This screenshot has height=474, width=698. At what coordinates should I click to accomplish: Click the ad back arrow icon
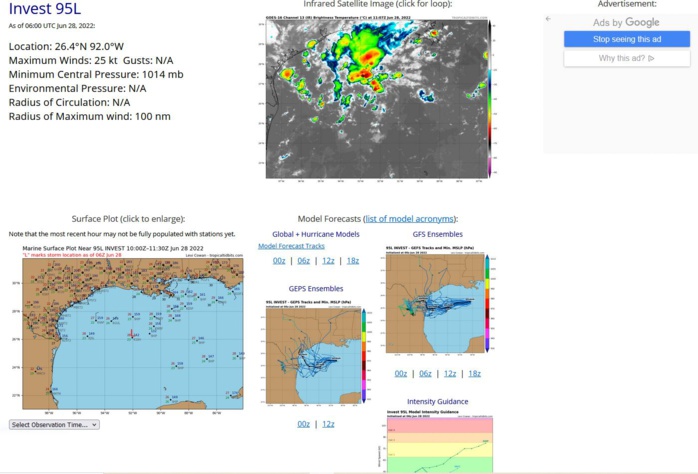pos(548,19)
